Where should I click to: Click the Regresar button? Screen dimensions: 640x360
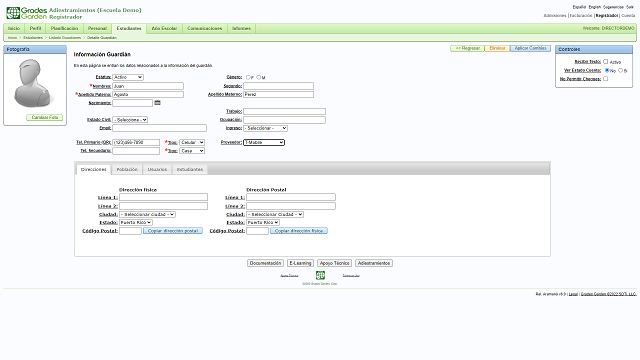coord(467,48)
